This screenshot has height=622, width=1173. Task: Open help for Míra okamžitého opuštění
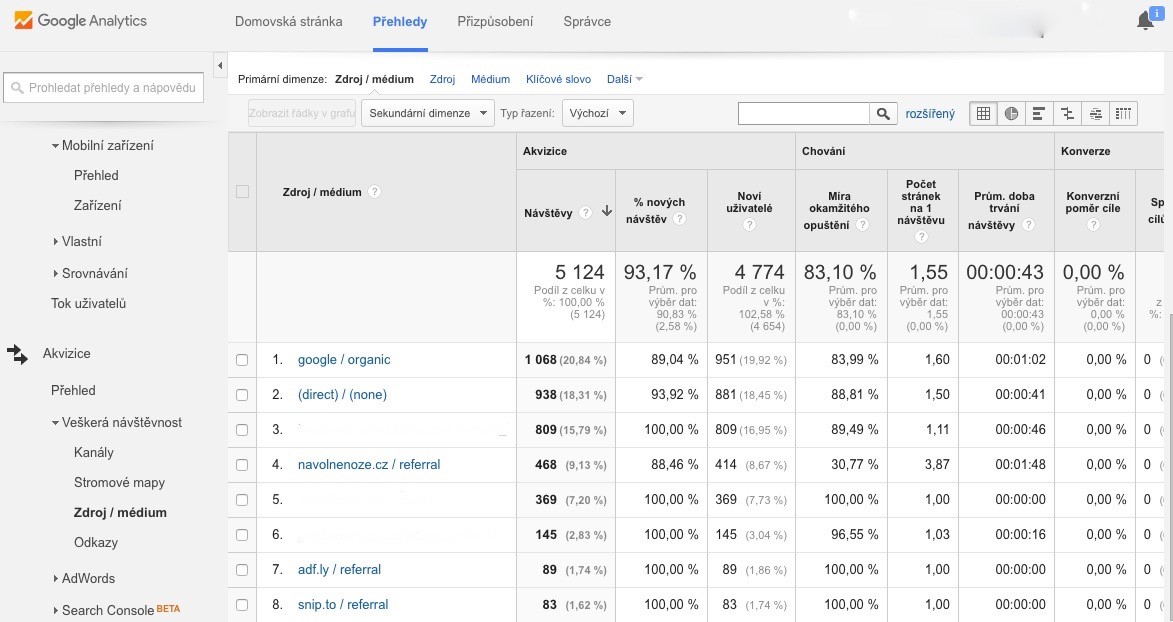click(863, 225)
